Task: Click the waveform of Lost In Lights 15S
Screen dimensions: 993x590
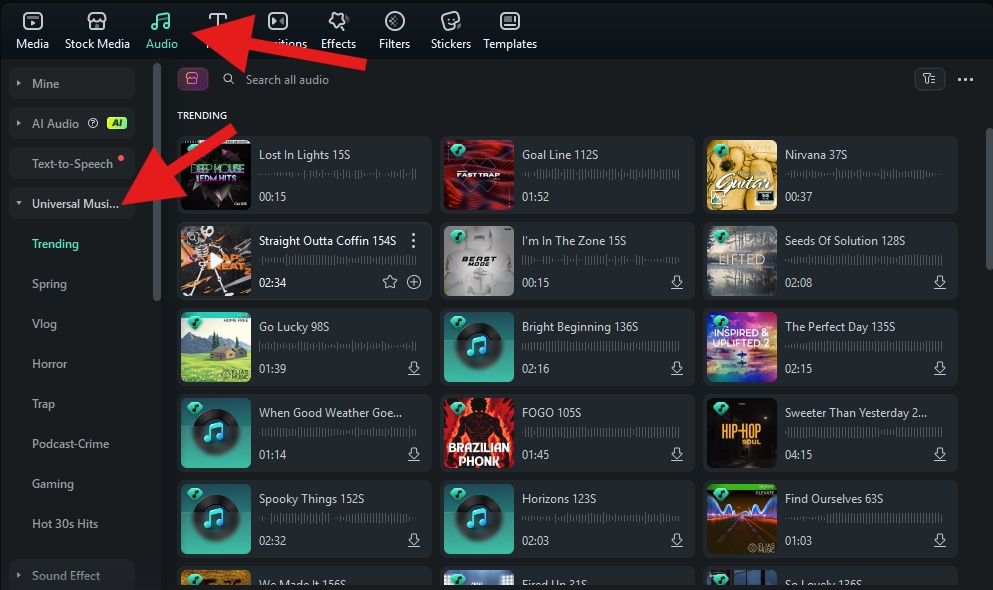Action: (x=338, y=174)
